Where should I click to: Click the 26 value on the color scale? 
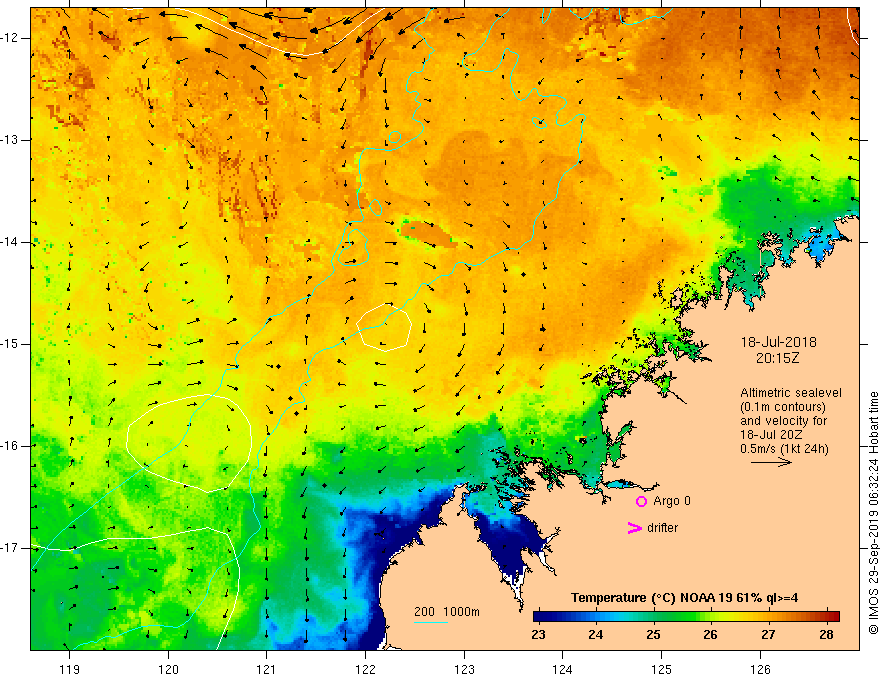(x=711, y=635)
